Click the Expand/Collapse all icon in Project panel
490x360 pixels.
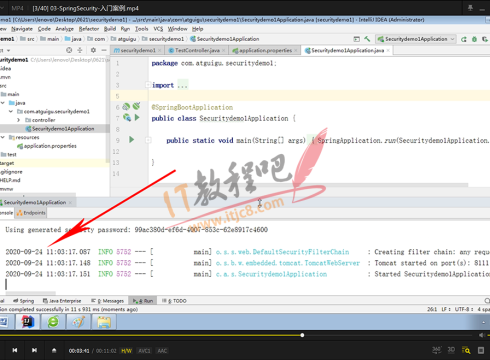click(x=80, y=50)
